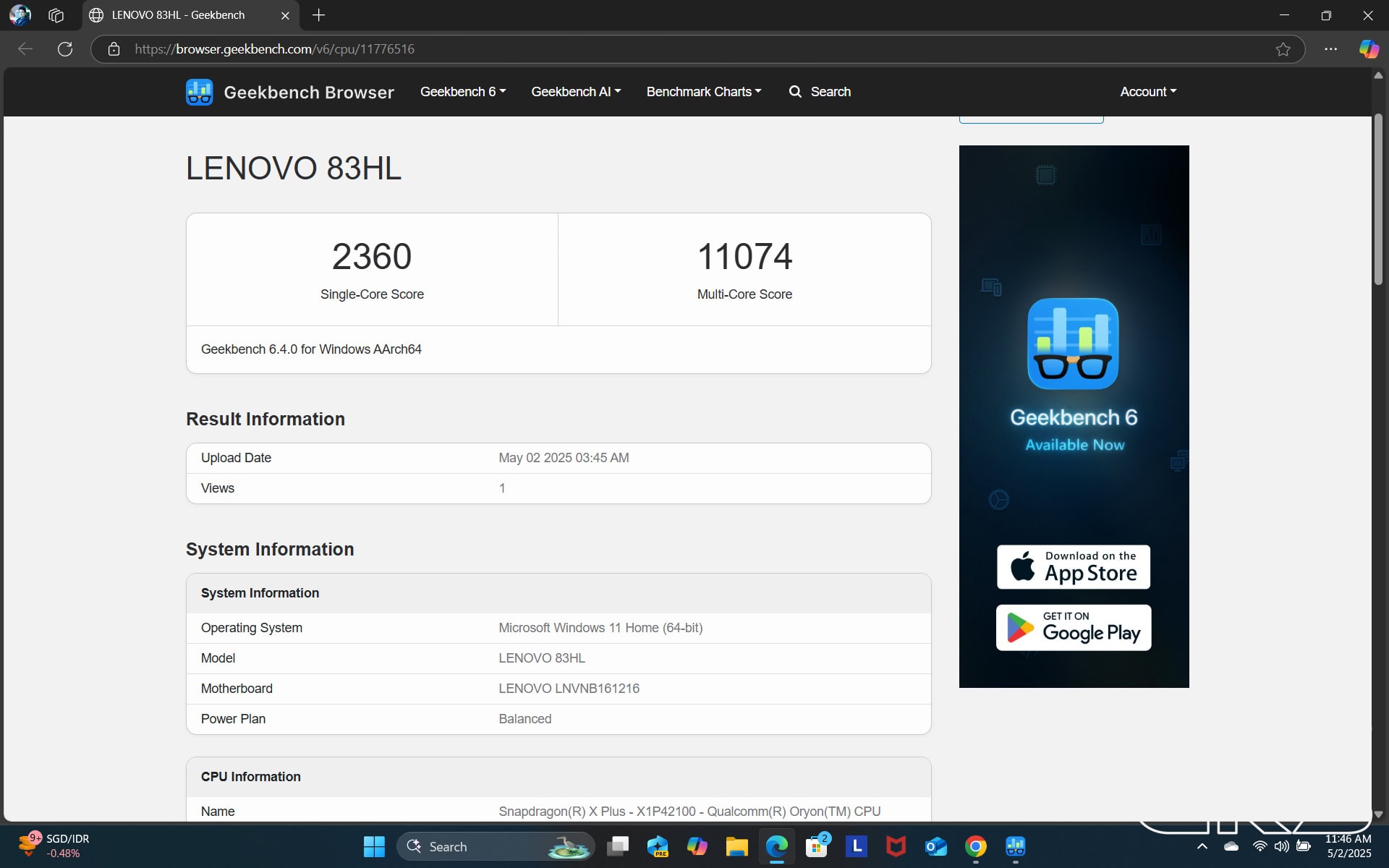Viewport: 1389px width, 868px height.
Task: Open the SGD/IDR widget on taskbar
Action: click(54, 846)
